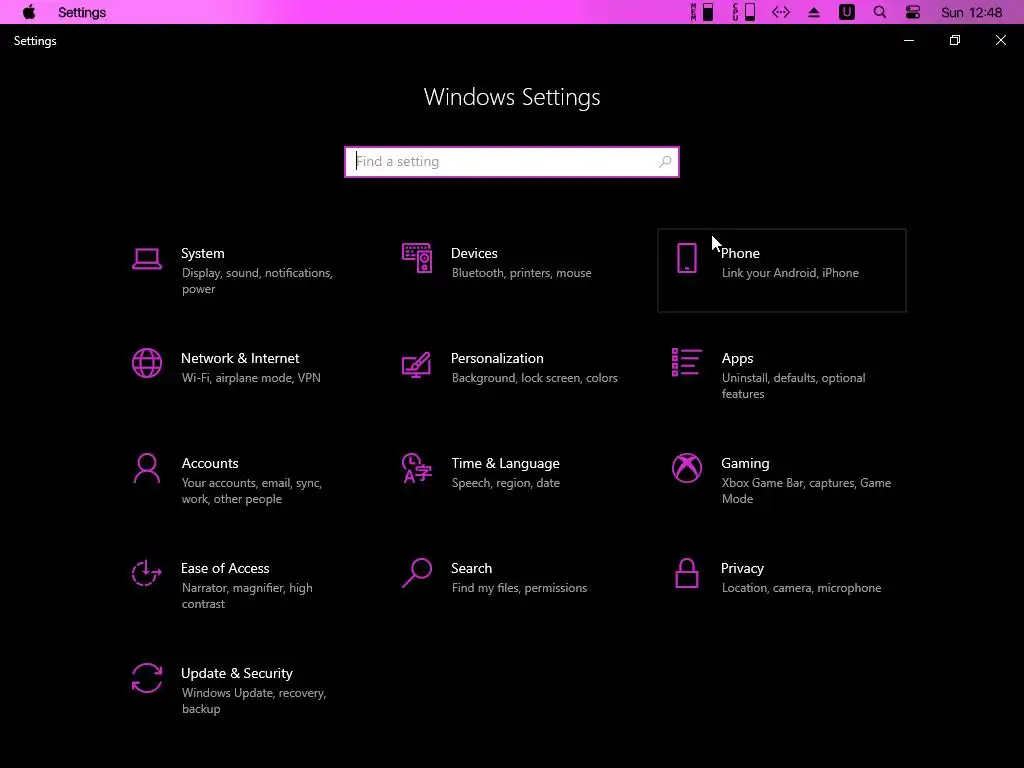Open the Control Center menu bar icon

click(x=913, y=12)
